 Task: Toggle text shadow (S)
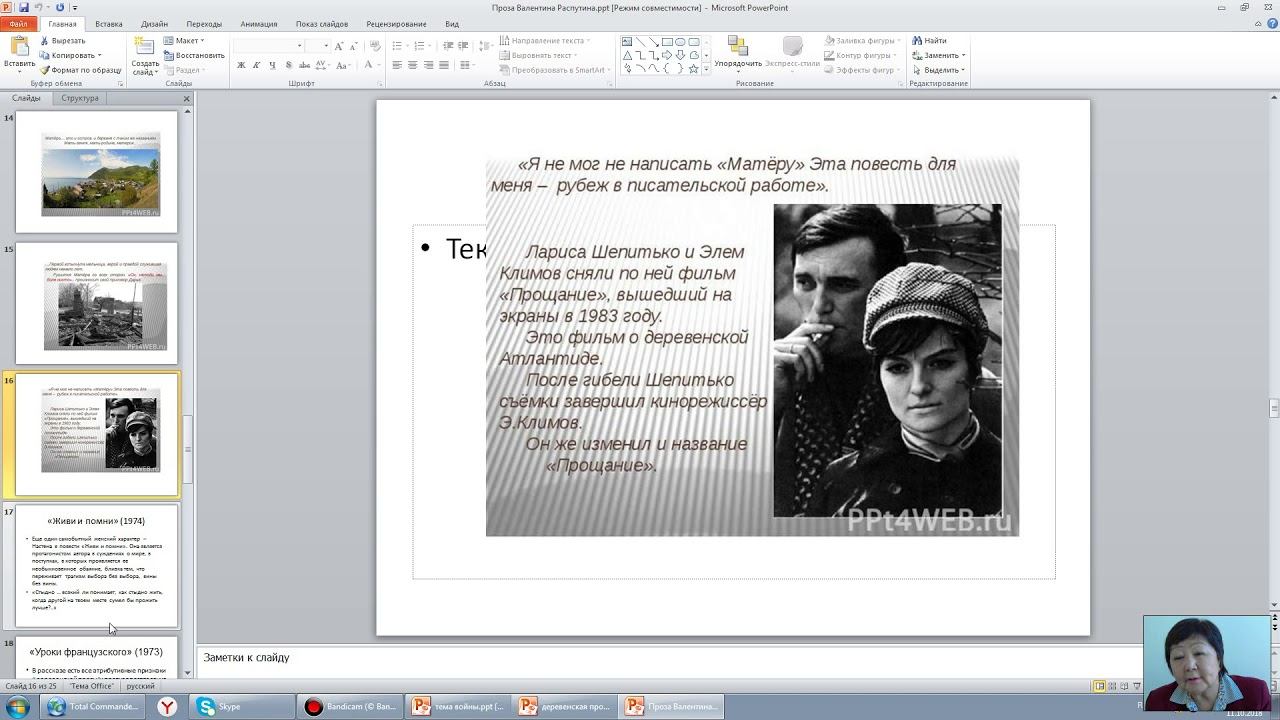point(287,65)
